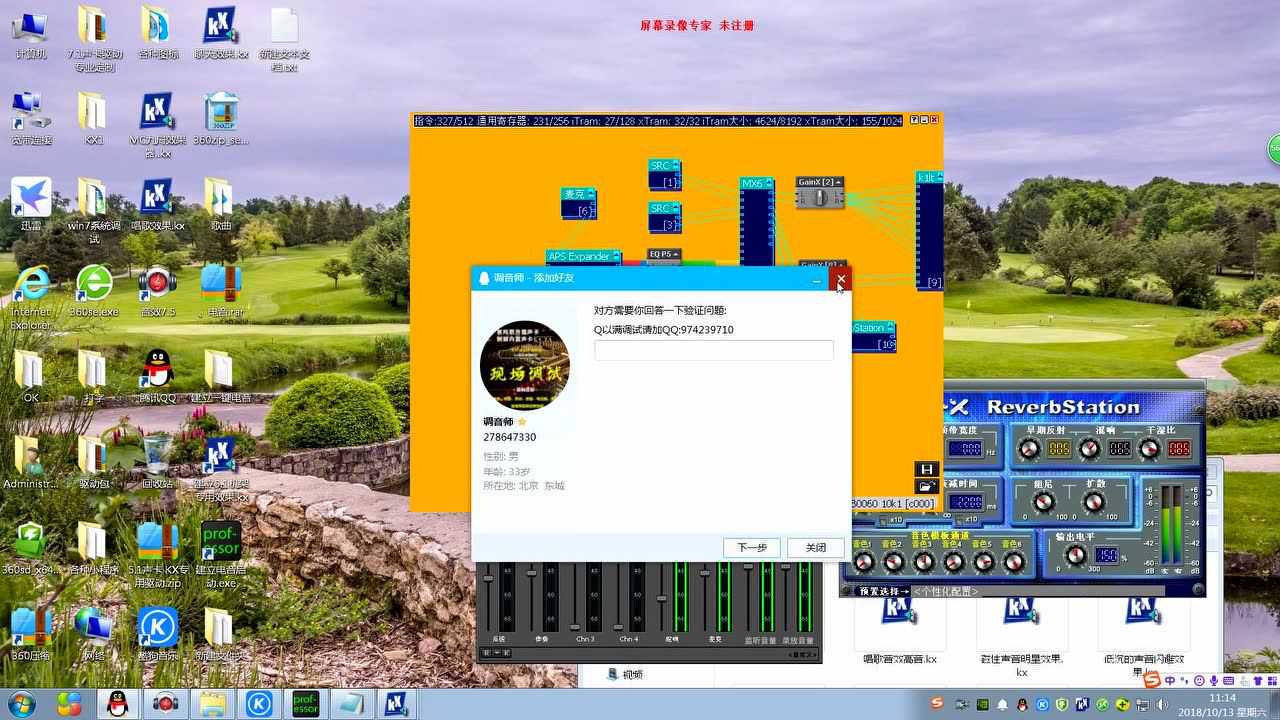
Task: Click the open folder icon in DSP window
Action: tap(926, 486)
